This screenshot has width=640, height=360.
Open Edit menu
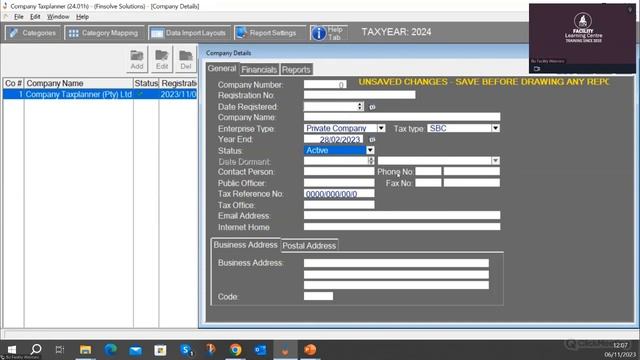[35, 17]
